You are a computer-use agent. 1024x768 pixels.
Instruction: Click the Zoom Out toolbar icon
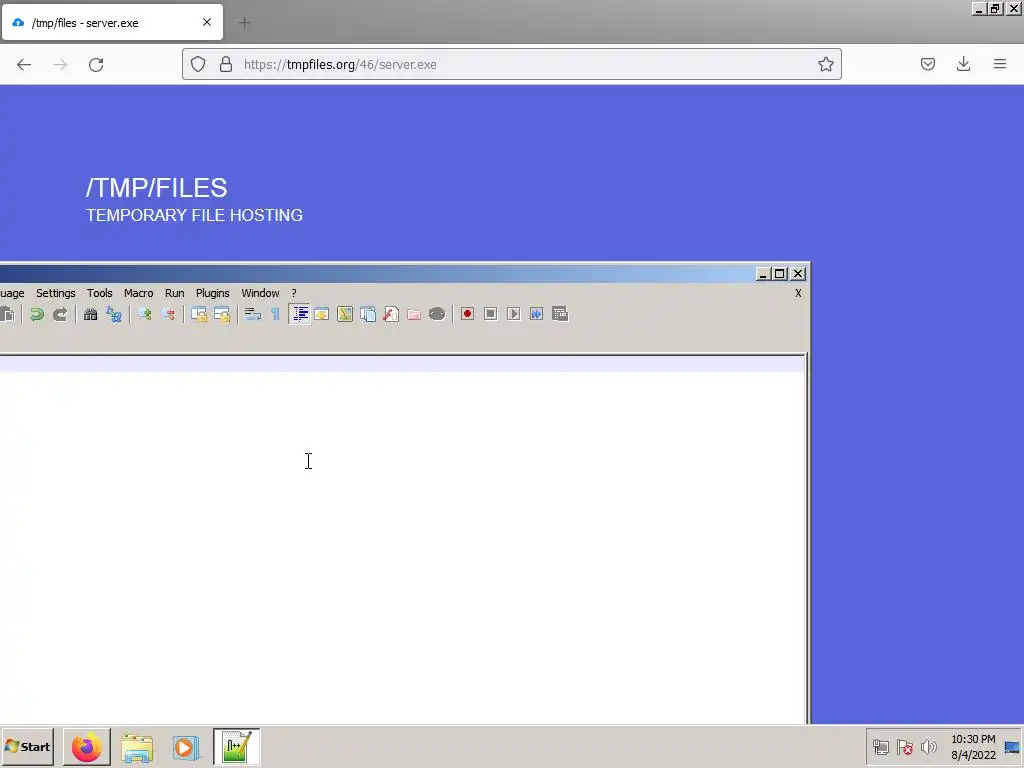click(168, 315)
